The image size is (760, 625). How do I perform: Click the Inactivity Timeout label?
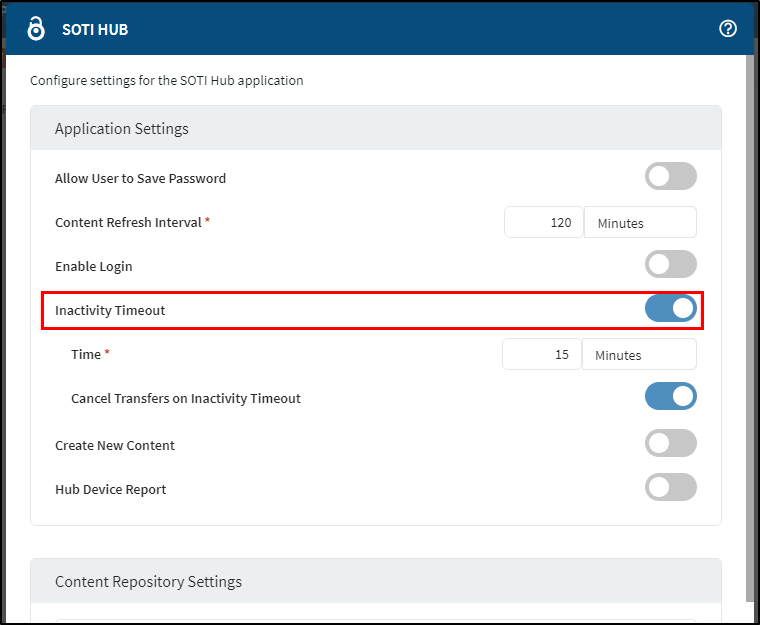(x=110, y=310)
